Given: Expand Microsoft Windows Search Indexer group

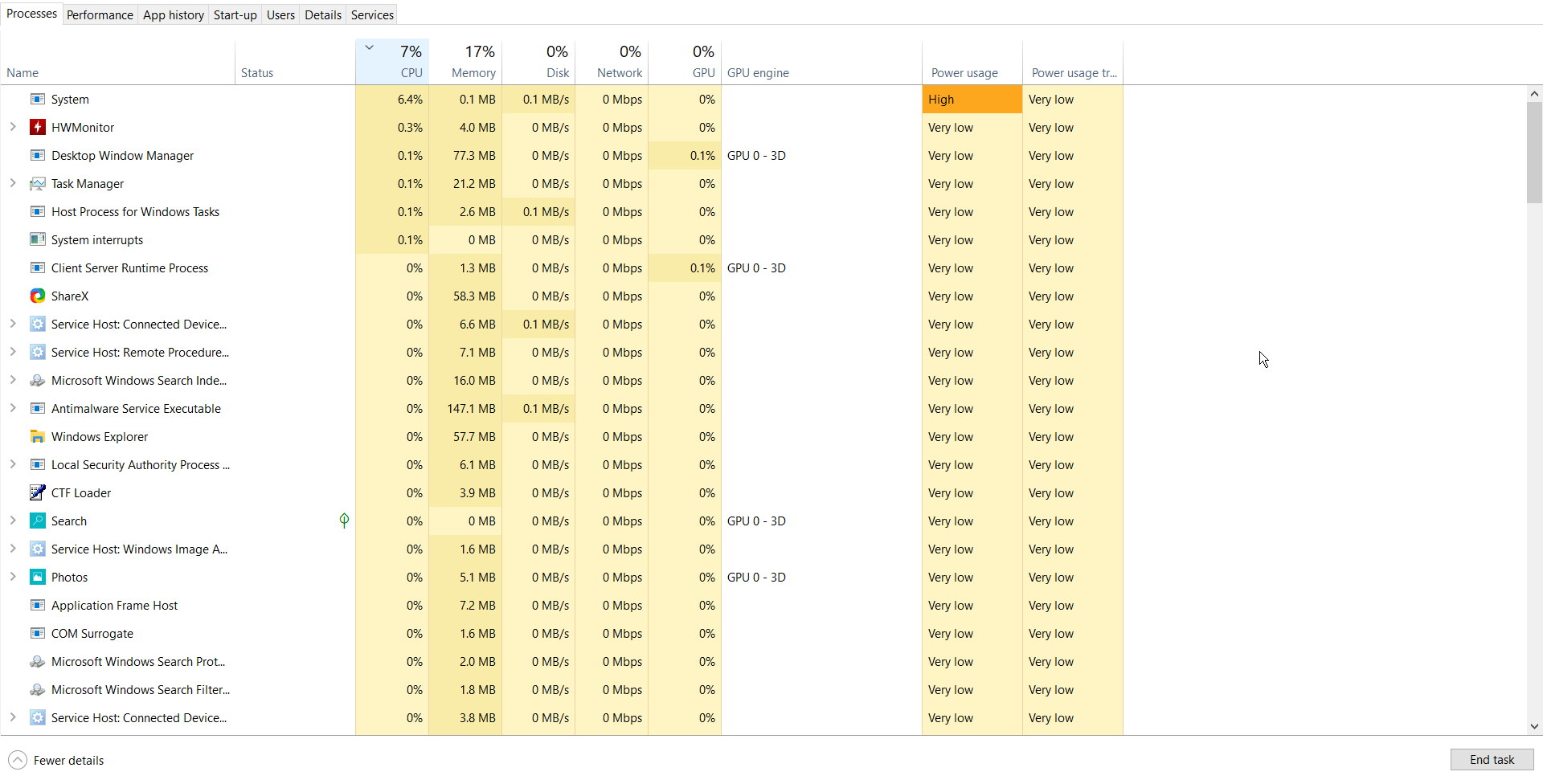Looking at the screenshot, I should pyautogui.click(x=13, y=380).
